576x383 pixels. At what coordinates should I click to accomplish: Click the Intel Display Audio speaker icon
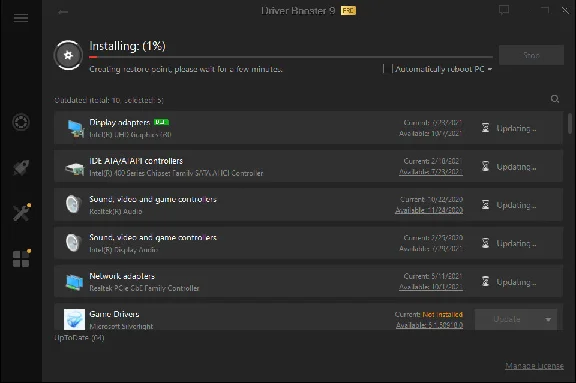click(73, 243)
